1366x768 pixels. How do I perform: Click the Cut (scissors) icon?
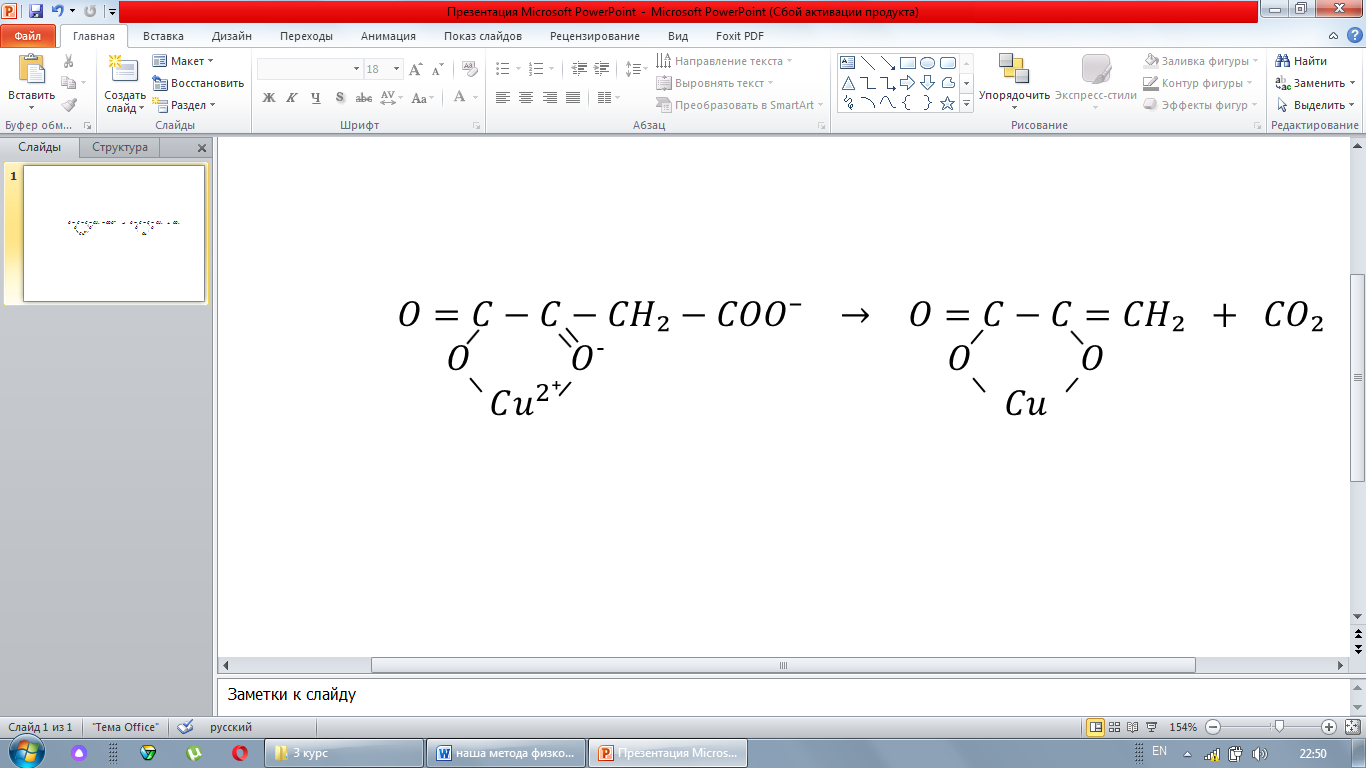coord(69,62)
